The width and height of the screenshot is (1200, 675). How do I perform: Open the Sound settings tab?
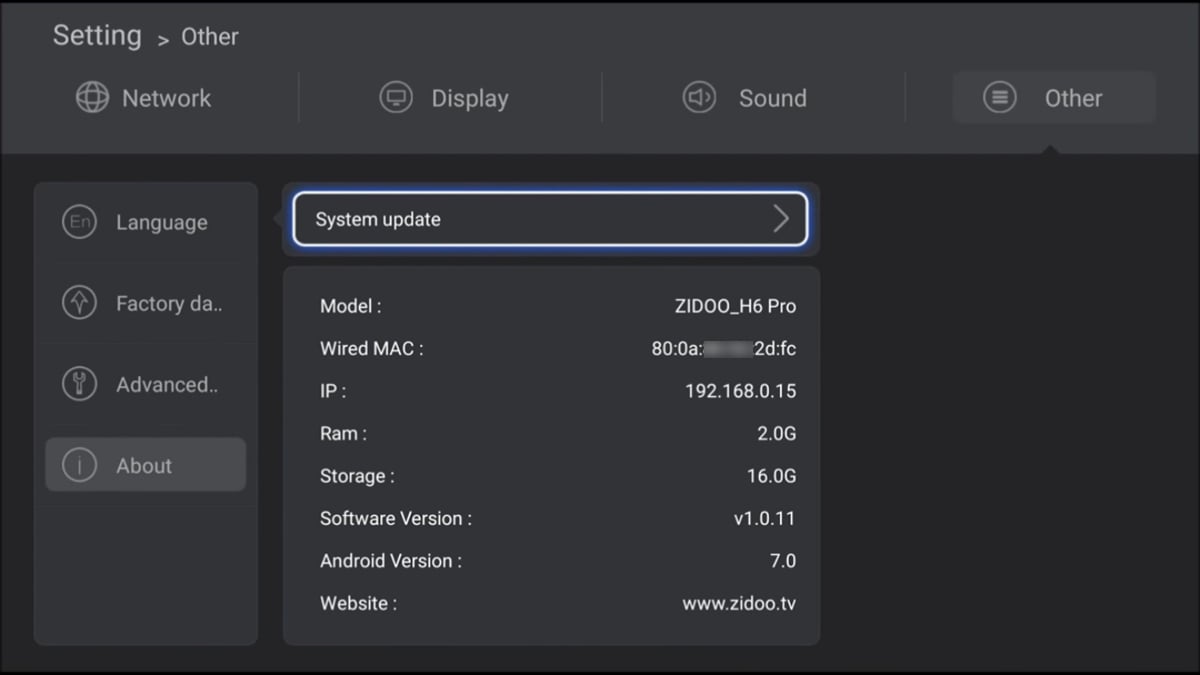pos(744,97)
